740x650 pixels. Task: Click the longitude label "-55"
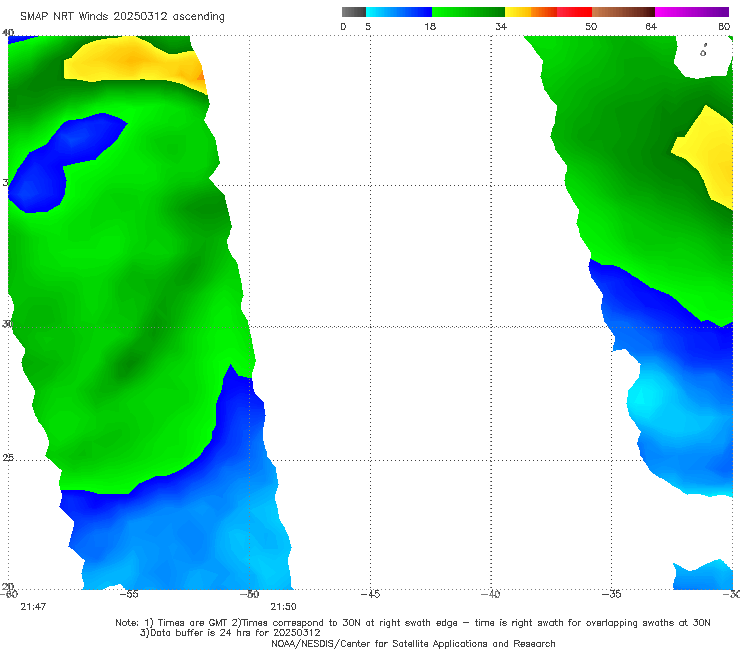[129, 594]
